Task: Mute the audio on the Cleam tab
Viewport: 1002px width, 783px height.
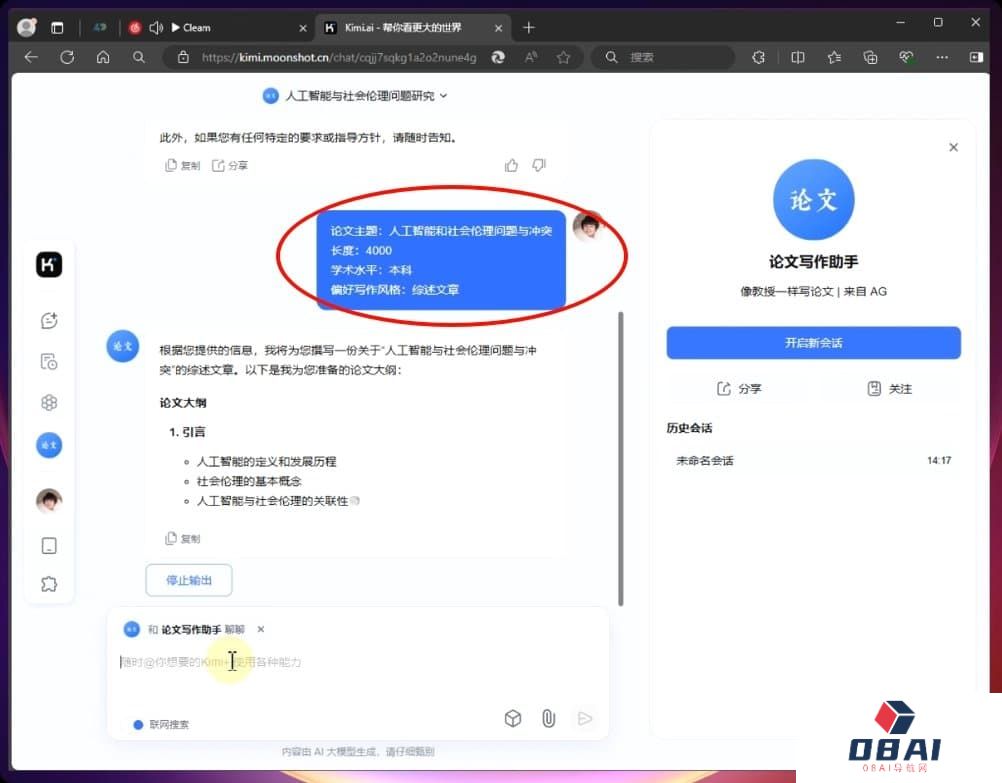Action: pyautogui.click(x=156, y=28)
